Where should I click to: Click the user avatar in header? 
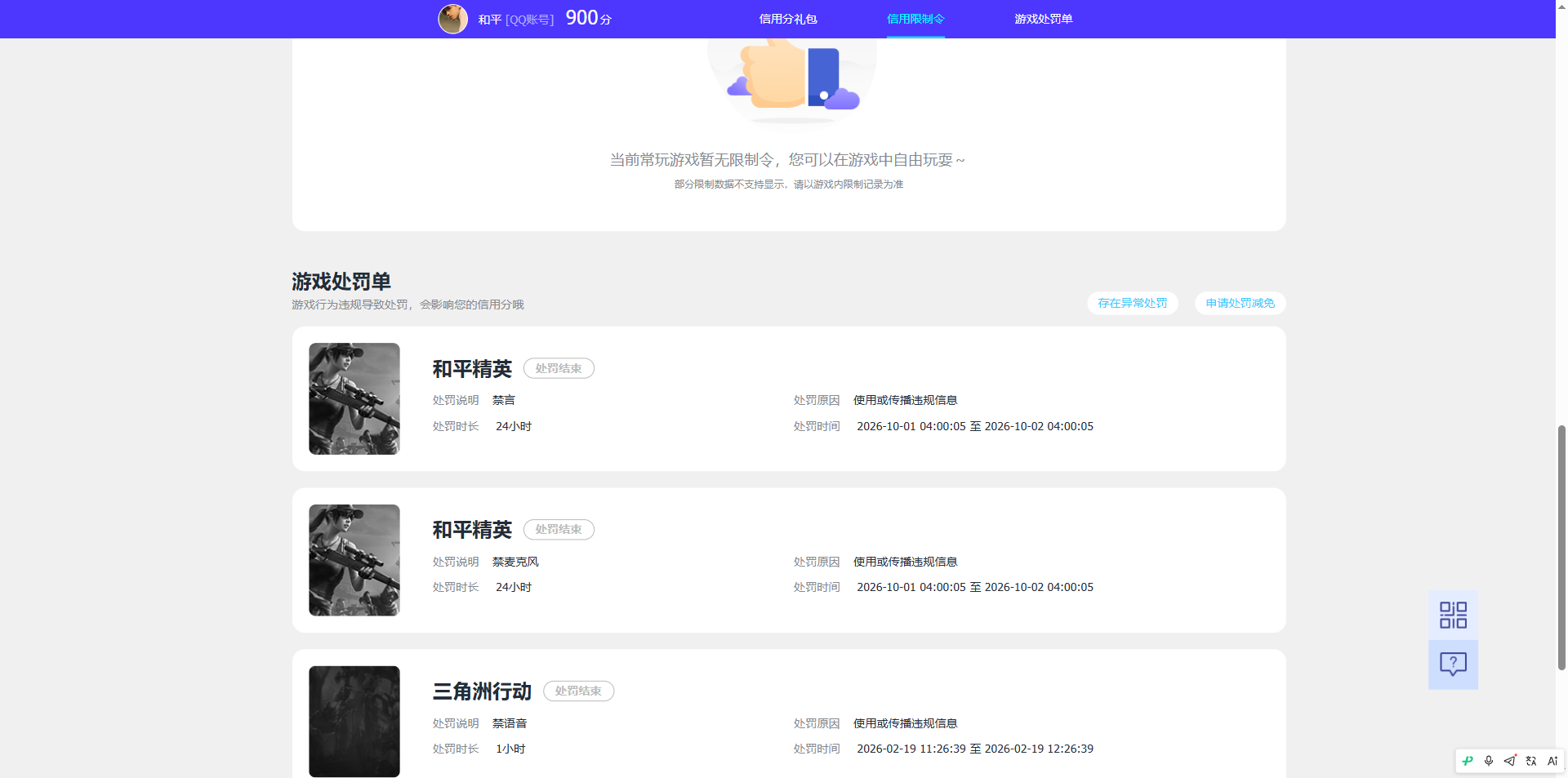[x=453, y=19]
